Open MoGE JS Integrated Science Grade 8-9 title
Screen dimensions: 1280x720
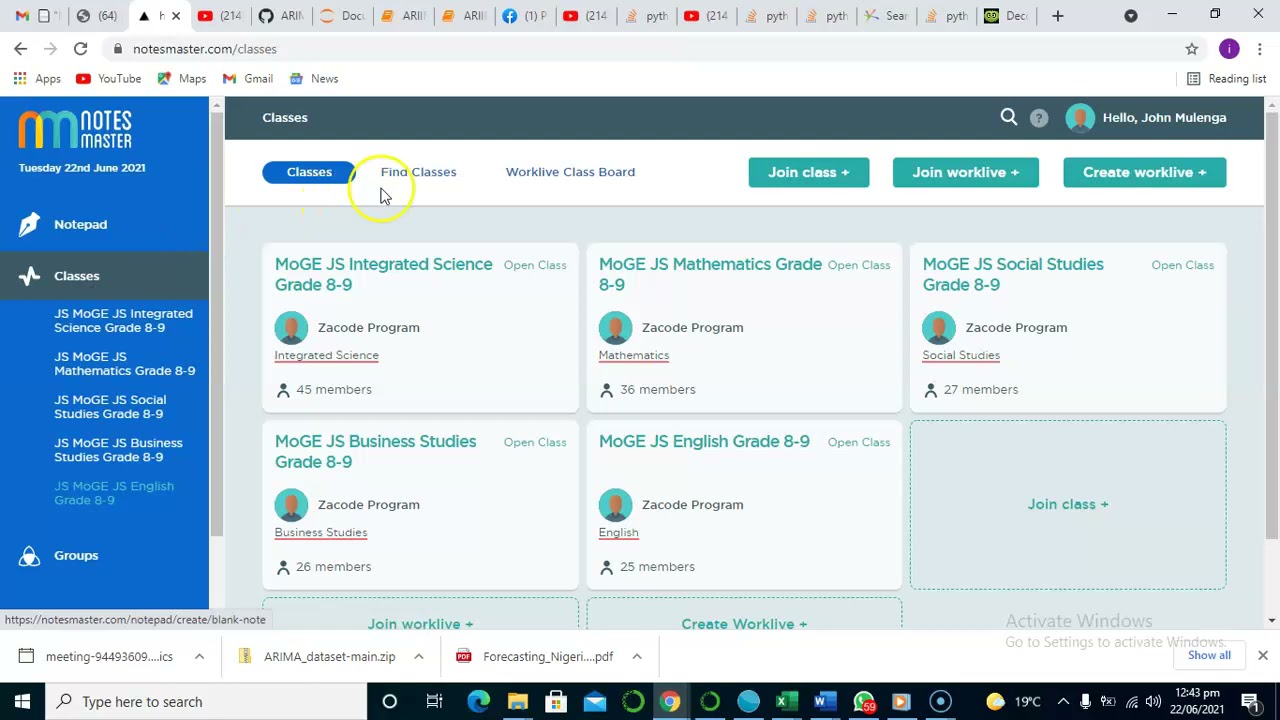383,274
